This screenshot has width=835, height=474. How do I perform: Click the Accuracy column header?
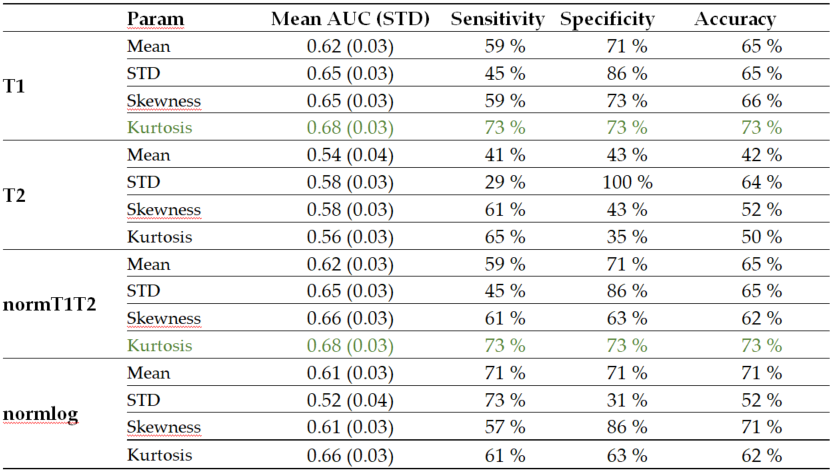[735, 19]
